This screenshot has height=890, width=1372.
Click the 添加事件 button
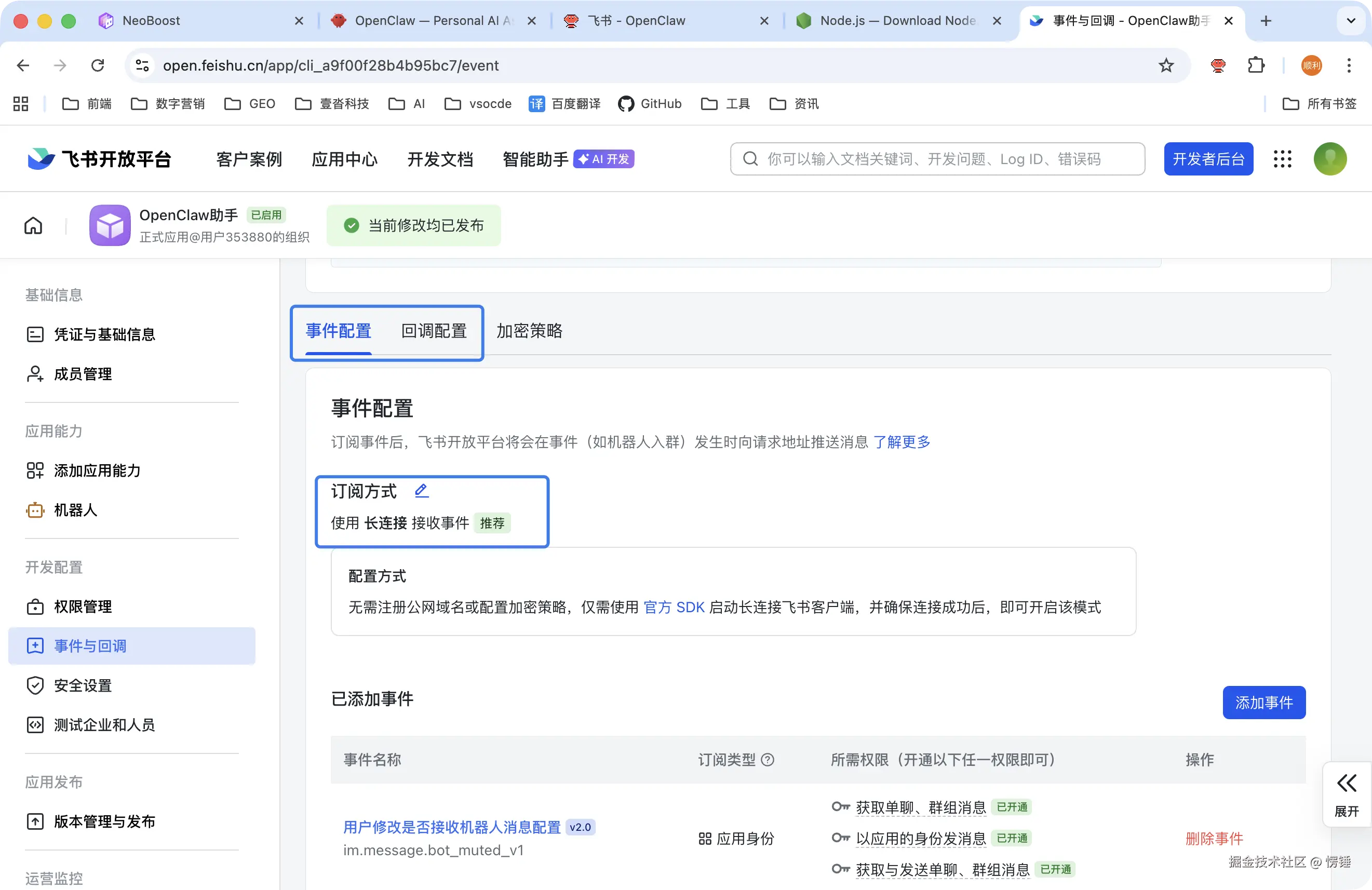coord(1263,702)
